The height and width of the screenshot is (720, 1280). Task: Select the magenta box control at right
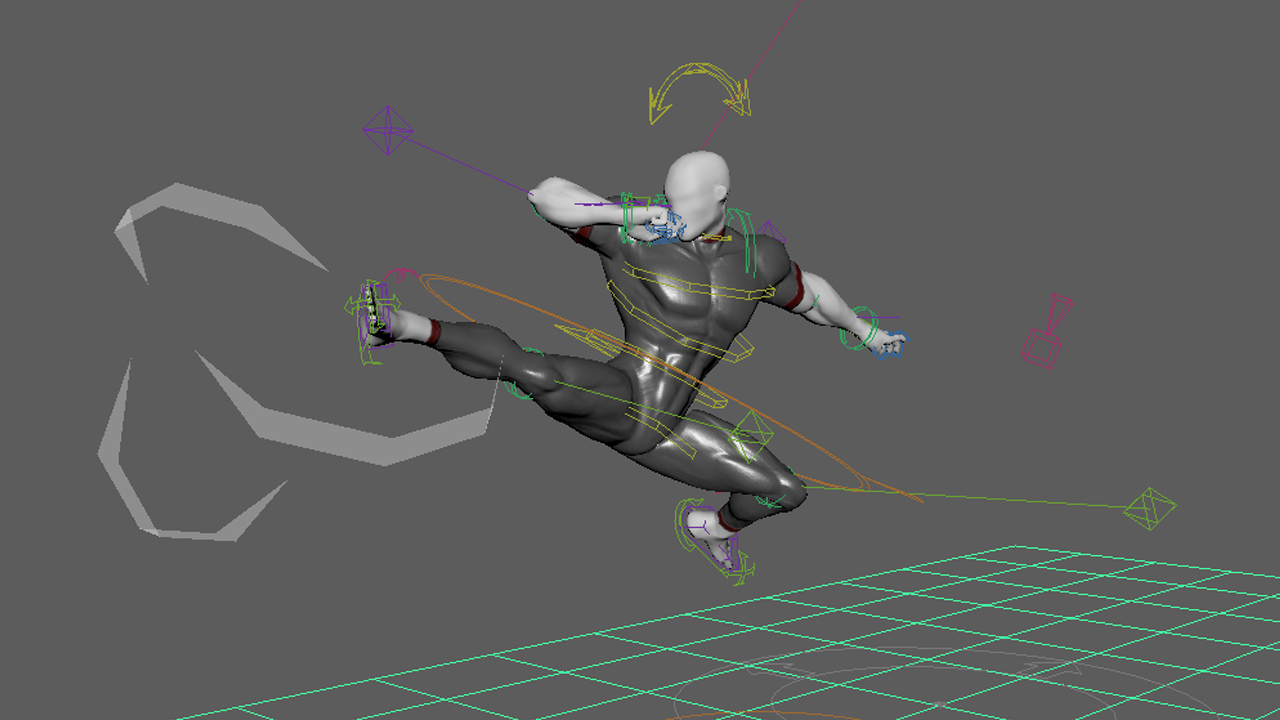point(1046,331)
